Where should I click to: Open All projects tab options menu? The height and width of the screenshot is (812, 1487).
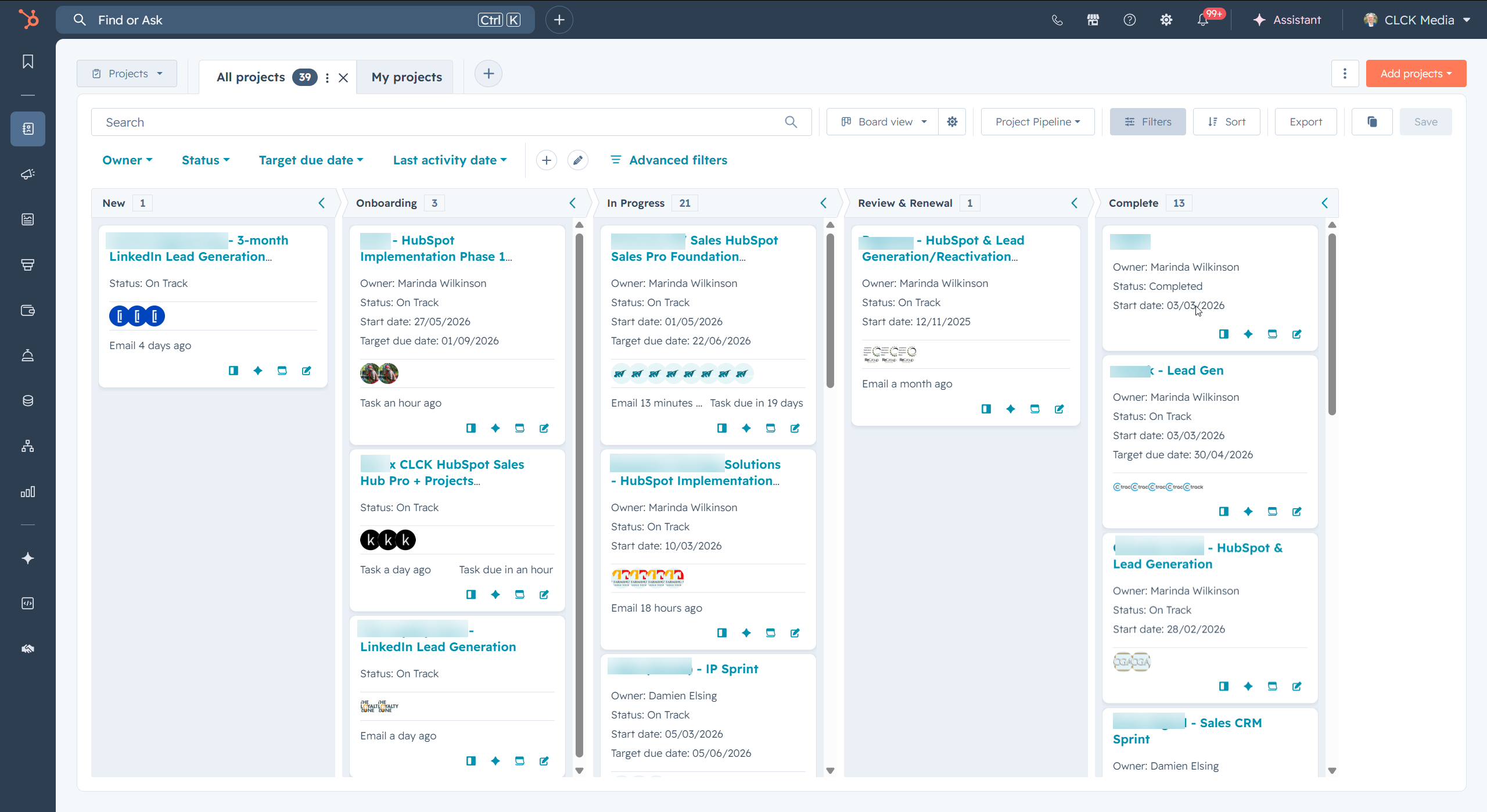(328, 78)
